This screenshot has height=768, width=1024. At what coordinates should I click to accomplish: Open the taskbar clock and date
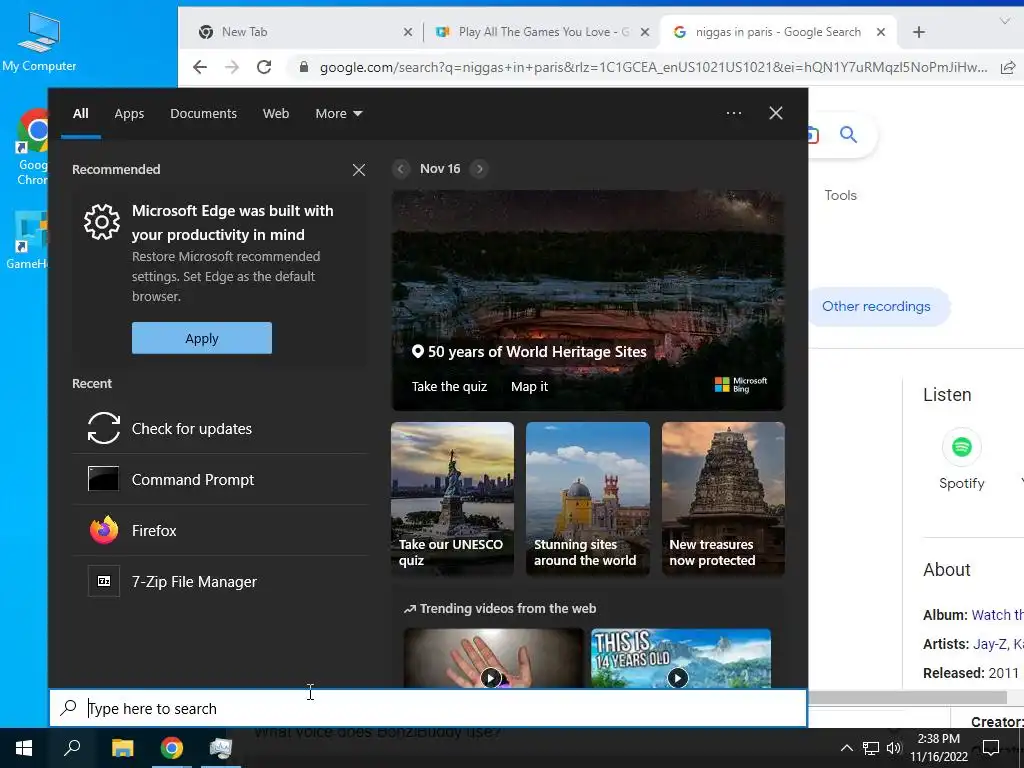click(938, 748)
